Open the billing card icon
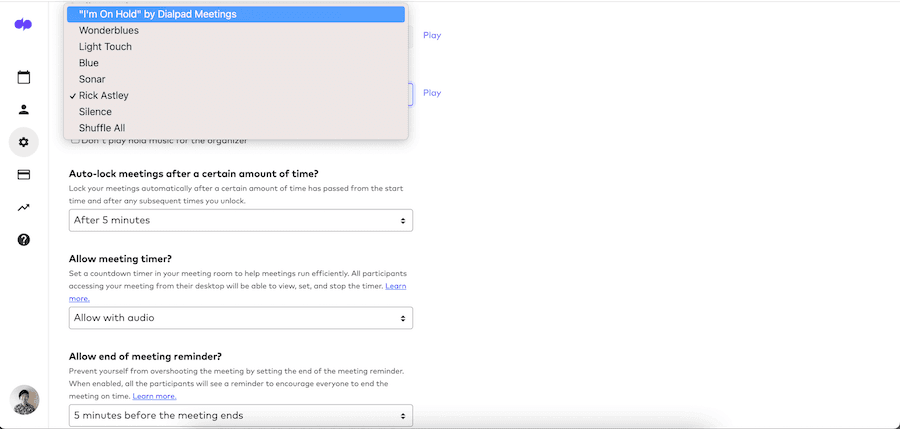 point(24,175)
